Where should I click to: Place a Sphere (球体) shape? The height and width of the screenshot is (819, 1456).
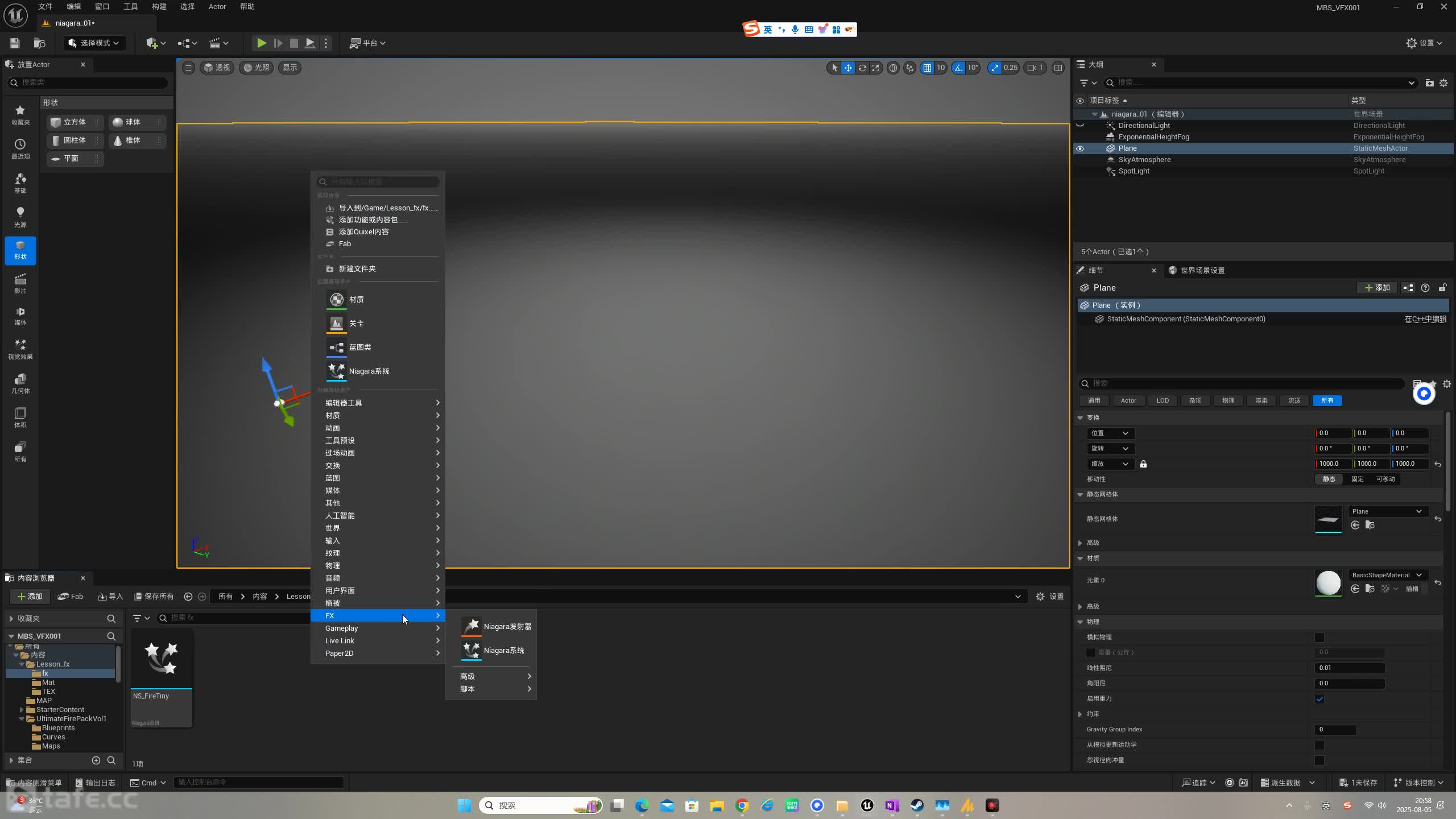coord(136,122)
